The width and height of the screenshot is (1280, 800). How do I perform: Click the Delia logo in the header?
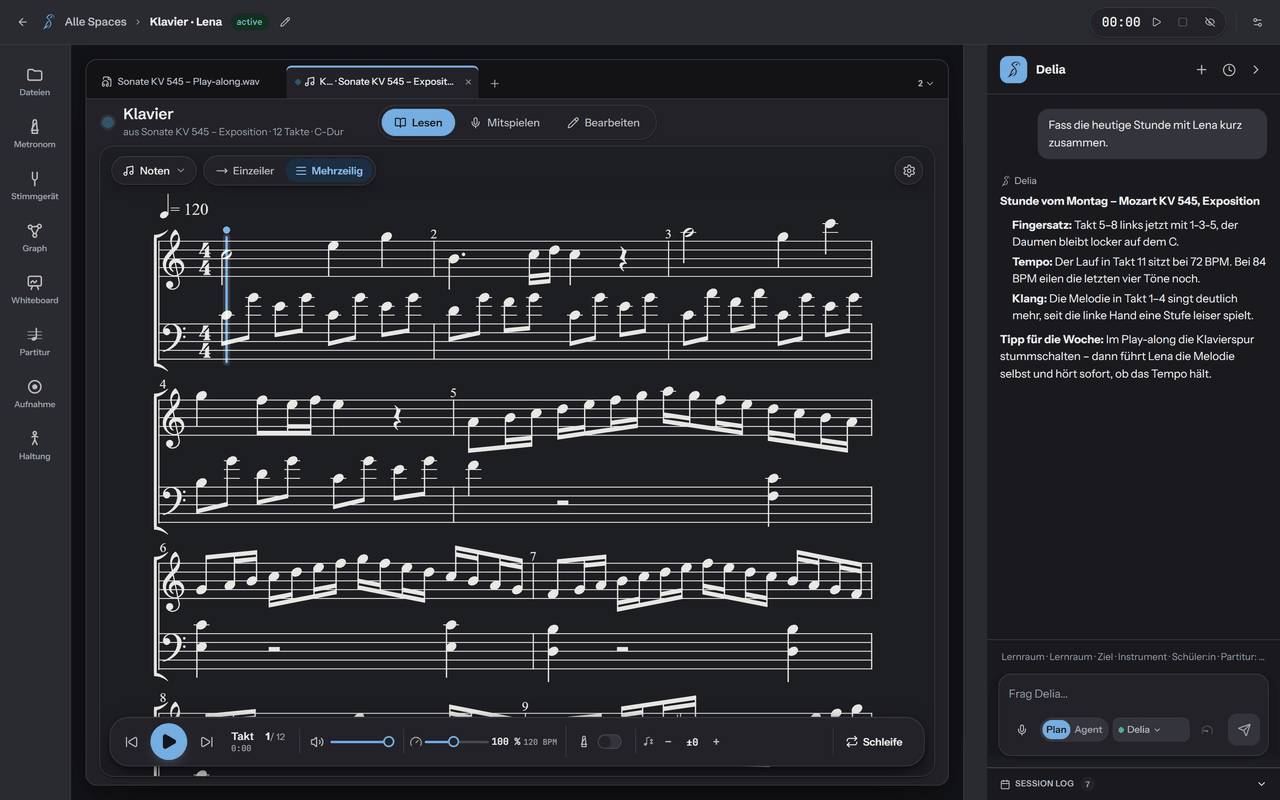1013,70
